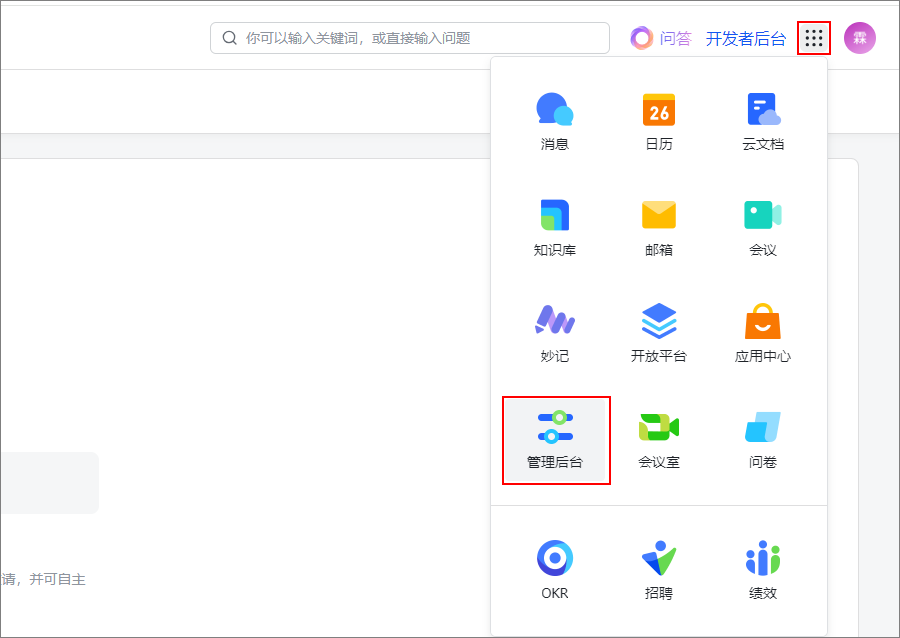Launch the 妙记 minutes app

click(x=554, y=334)
